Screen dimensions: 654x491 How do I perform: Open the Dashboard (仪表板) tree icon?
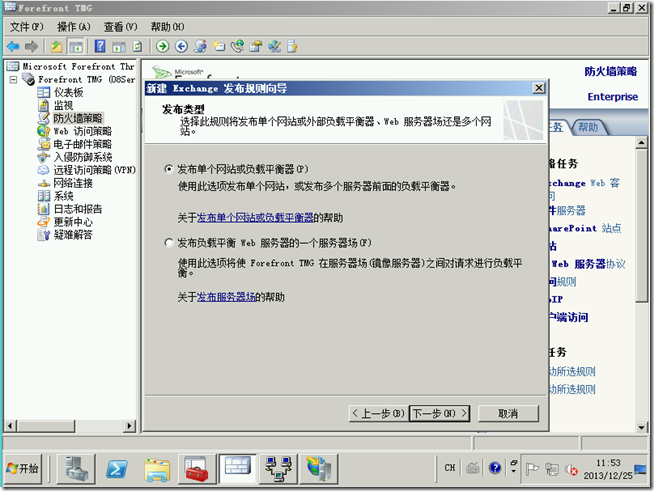pos(43,92)
